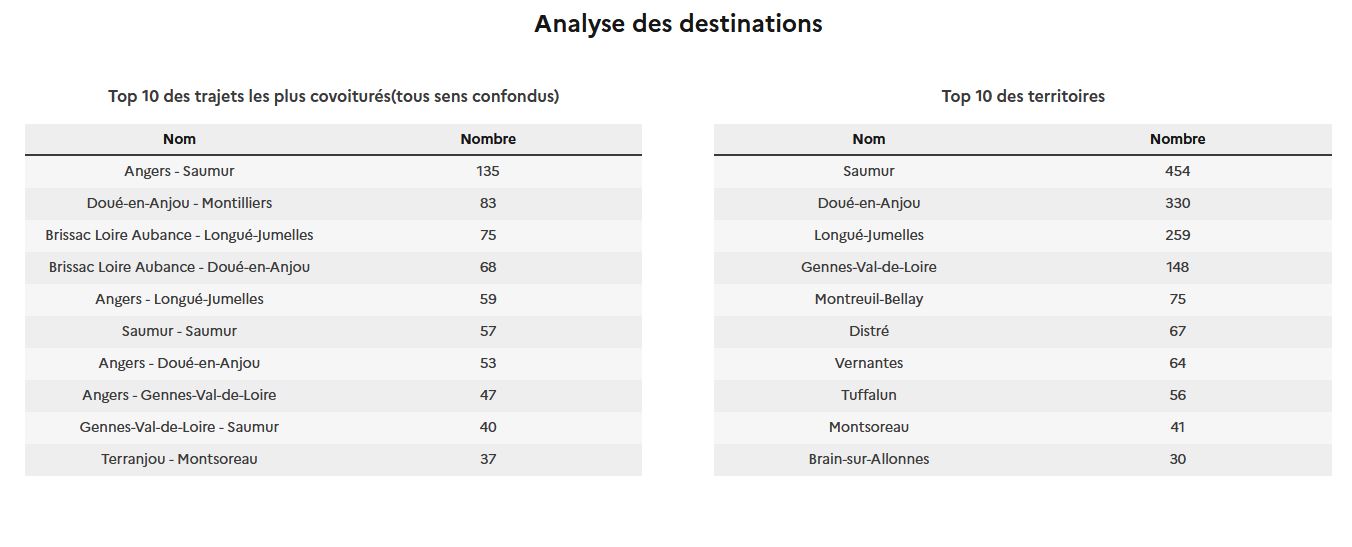The width and height of the screenshot is (1352, 547).
Task: Click the Nombre header in territoires table
Action: point(1178,139)
